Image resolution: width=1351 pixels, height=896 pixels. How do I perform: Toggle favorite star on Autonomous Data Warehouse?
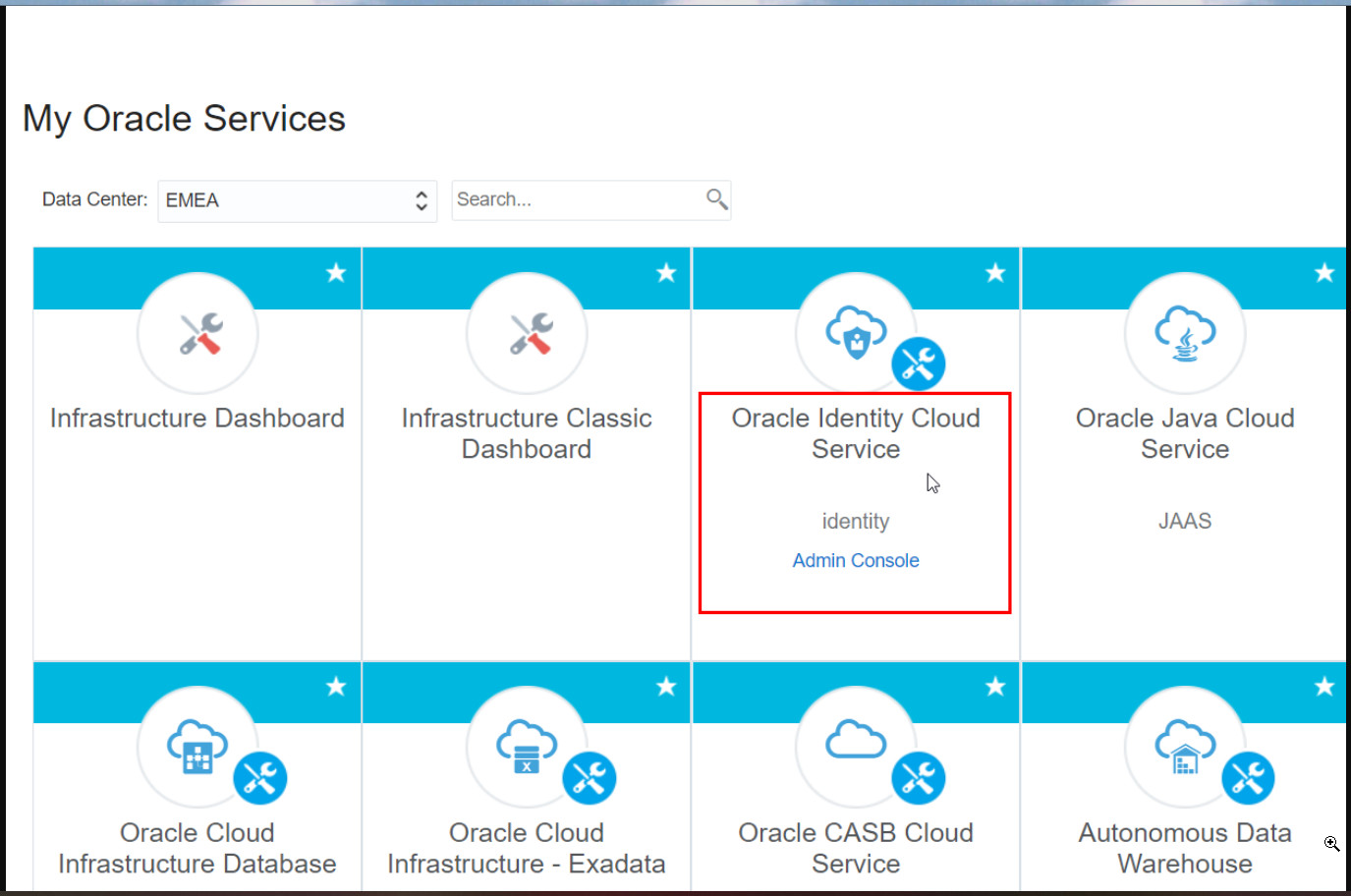pyautogui.click(x=1324, y=686)
